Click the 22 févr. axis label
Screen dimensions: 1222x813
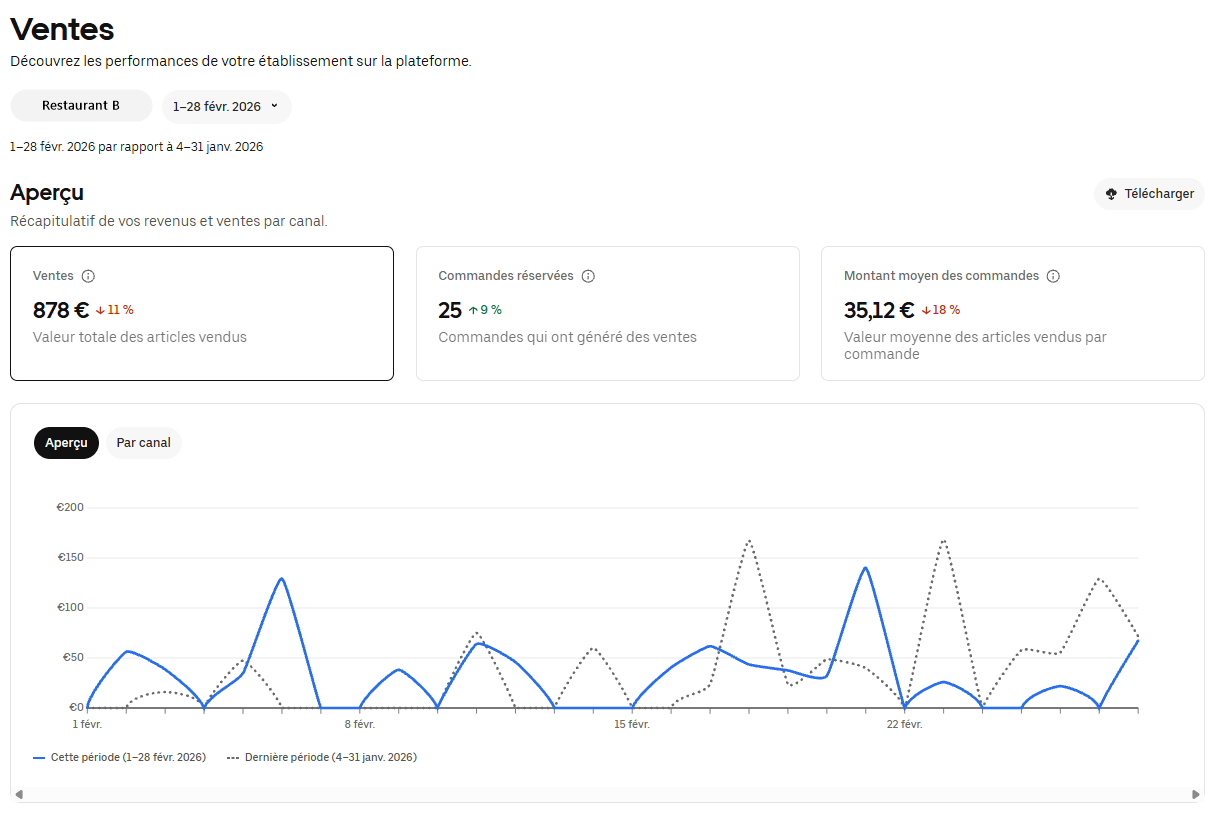pyautogui.click(x=904, y=724)
